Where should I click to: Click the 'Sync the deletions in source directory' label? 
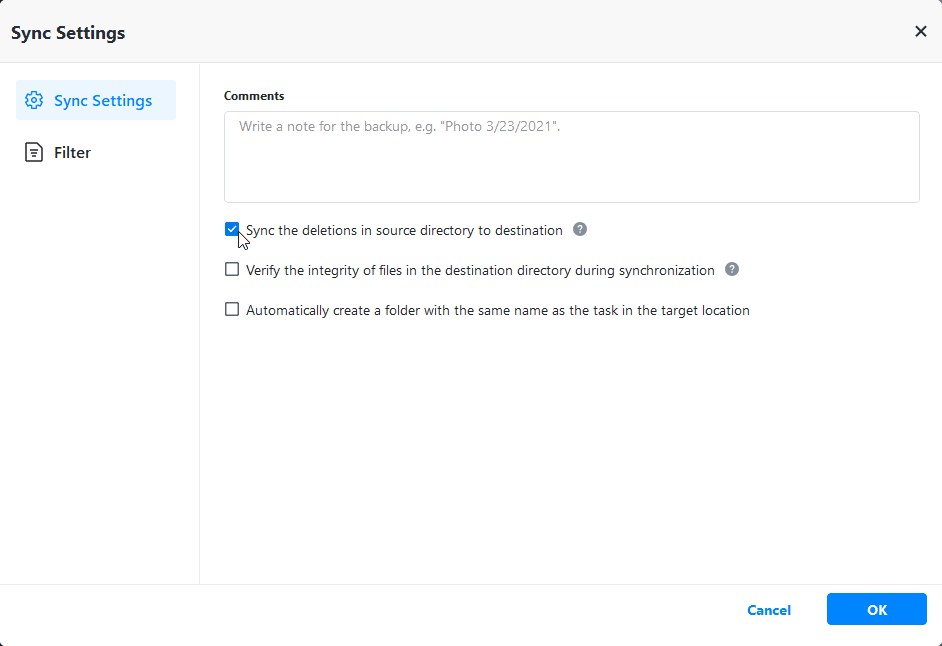(404, 230)
